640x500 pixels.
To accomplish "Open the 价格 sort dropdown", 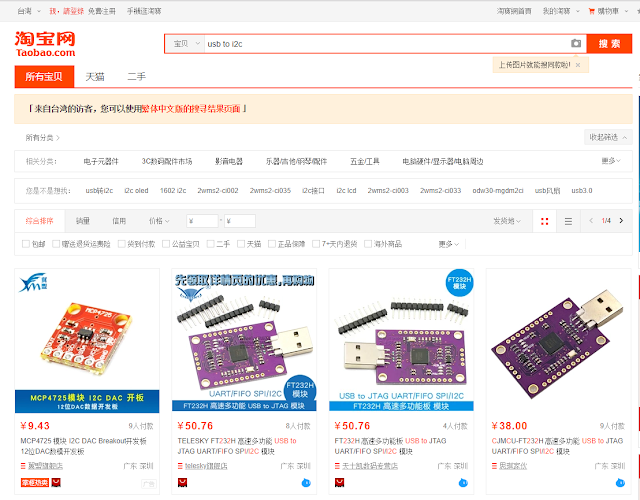I will (x=159, y=221).
